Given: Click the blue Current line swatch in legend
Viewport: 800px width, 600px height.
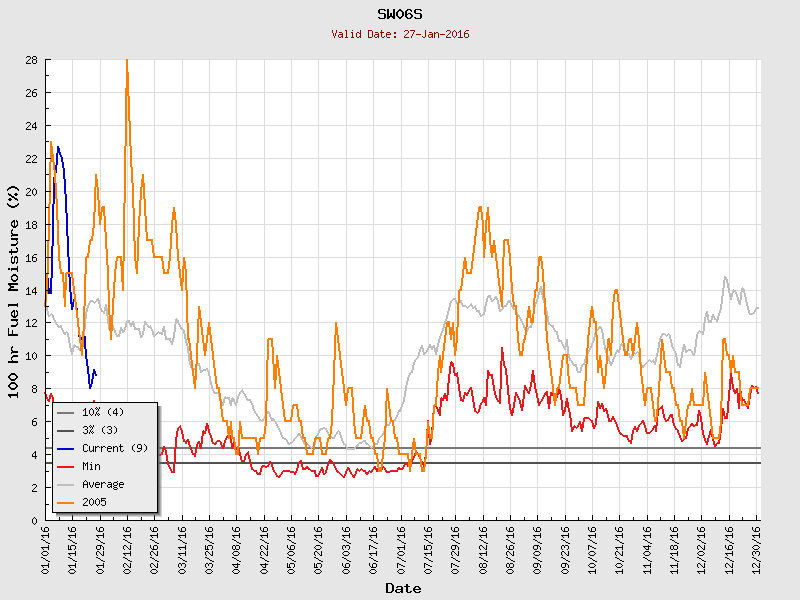Looking at the screenshot, I should tap(65, 448).
